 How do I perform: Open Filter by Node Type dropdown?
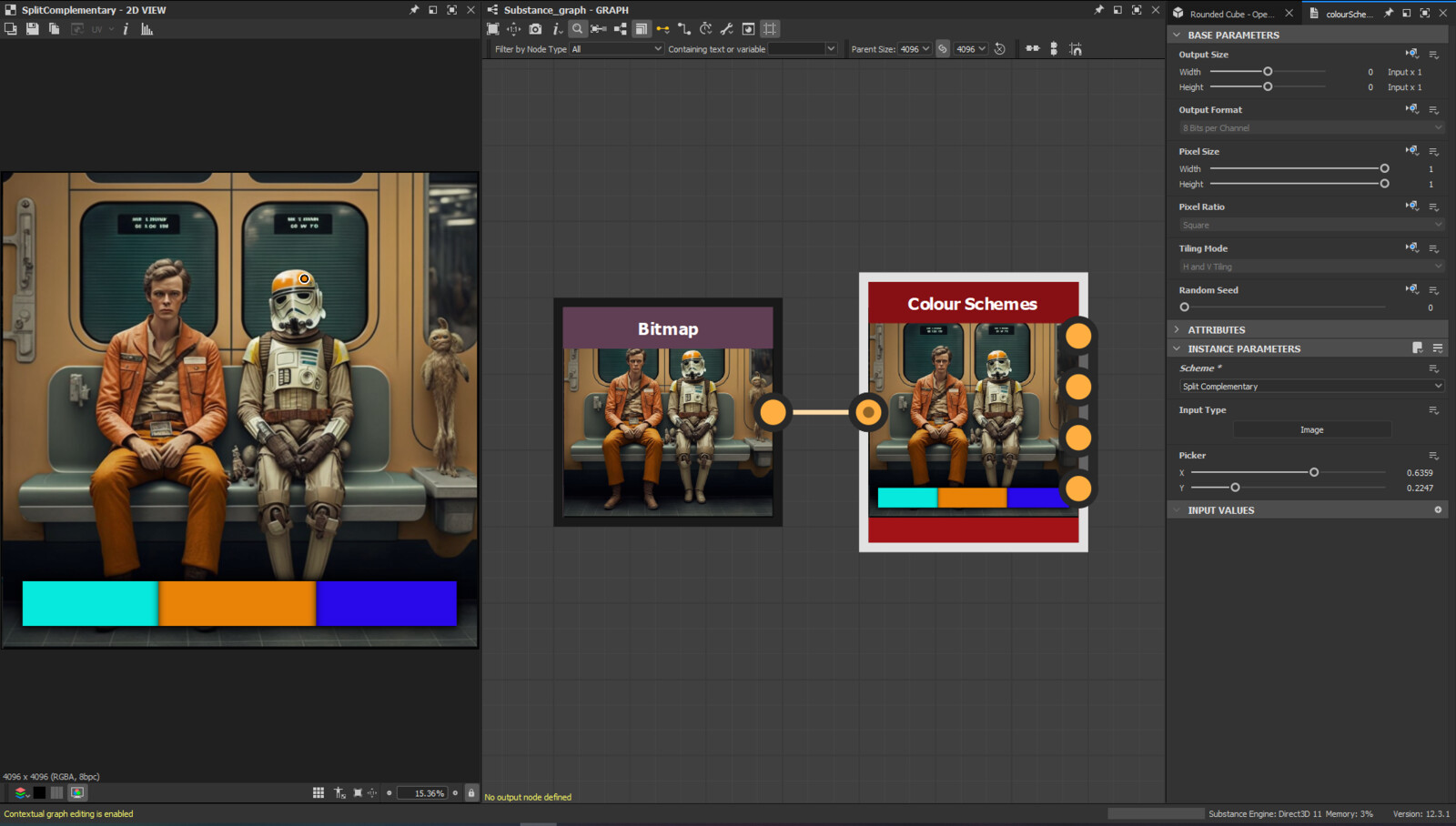pos(616,49)
